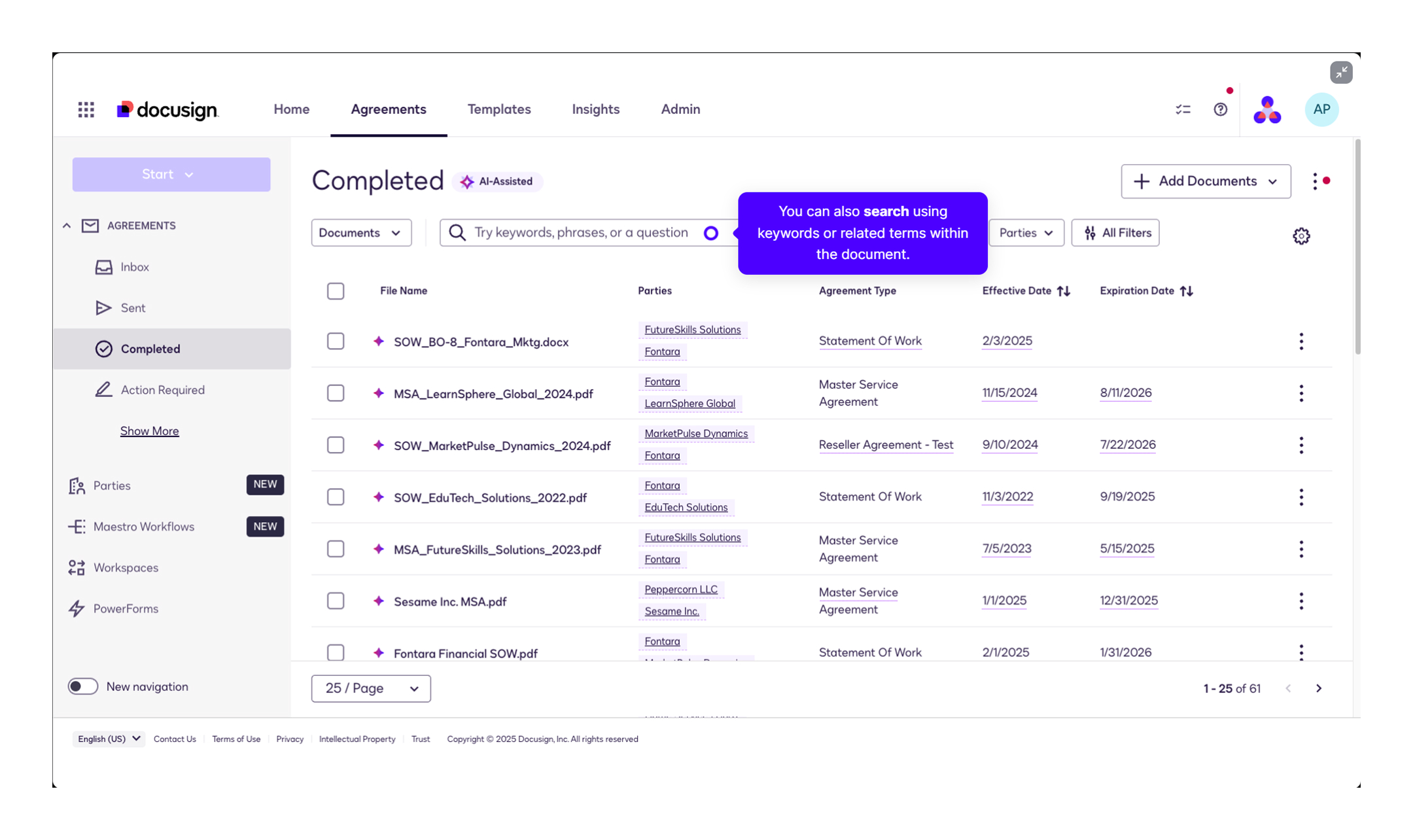The width and height of the screenshot is (1413, 840).
Task: Open the All Filters button
Action: 1115,233
